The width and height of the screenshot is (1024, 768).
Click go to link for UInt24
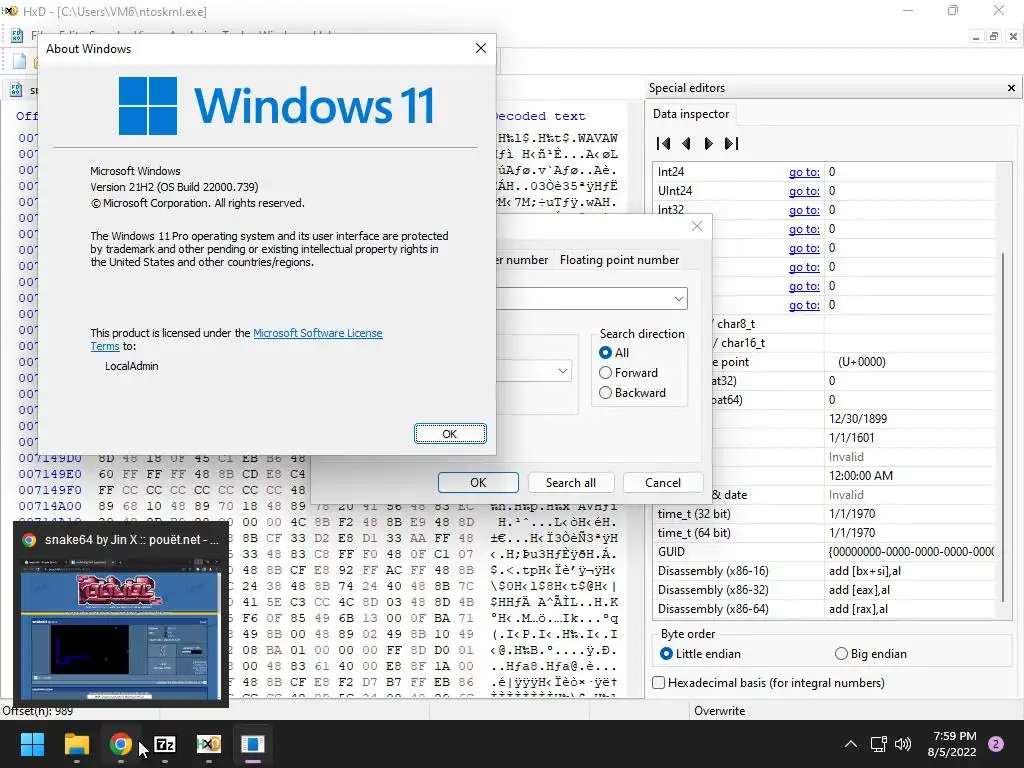click(x=804, y=191)
